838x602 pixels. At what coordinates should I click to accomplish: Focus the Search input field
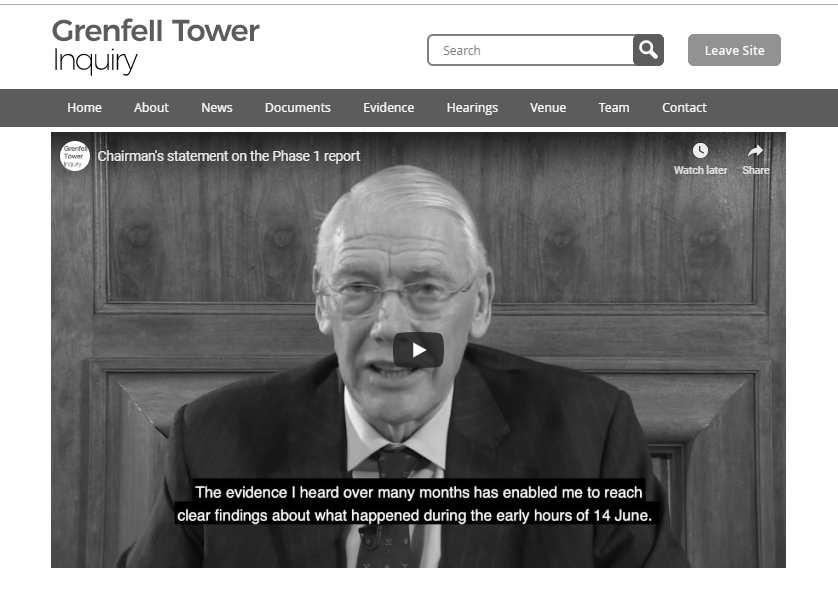point(531,50)
